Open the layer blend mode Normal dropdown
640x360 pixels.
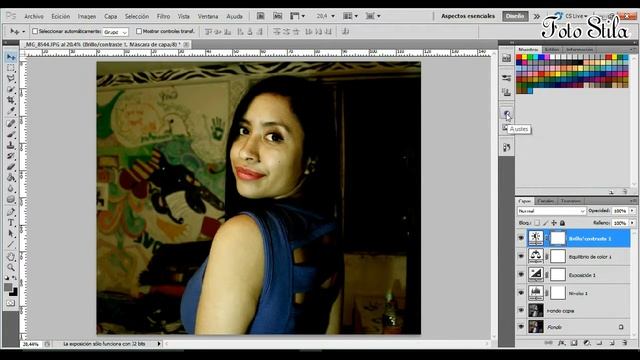(x=551, y=211)
